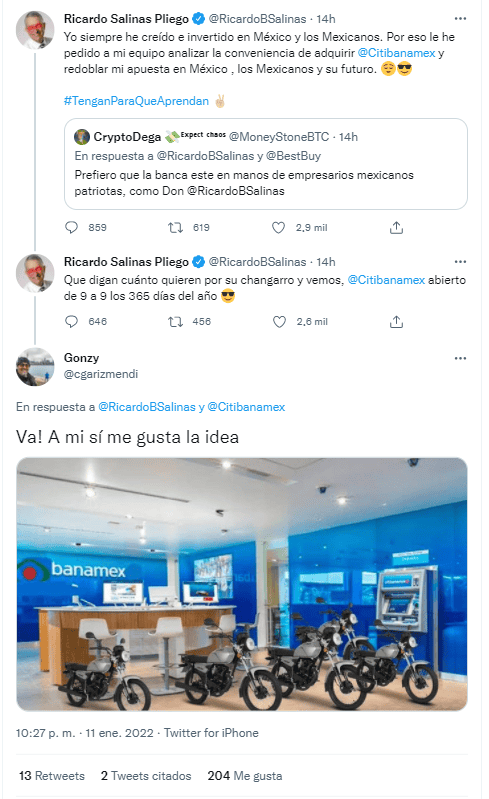Open the #TenganParaQueAprendan hashtag
The image size is (489, 799).
tap(137, 101)
